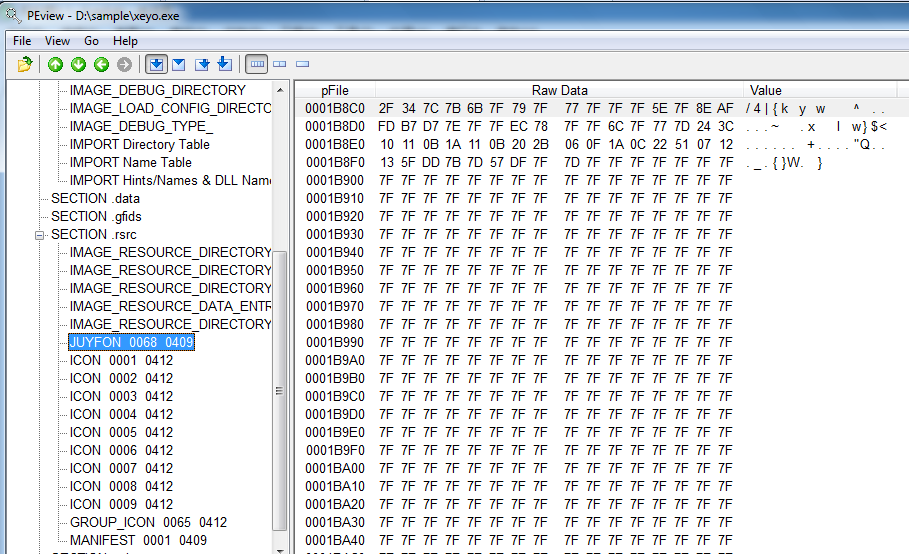This screenshot has width=909, height=554.
Task: Select SECTION .data in the tree
Action: (x=95, y=198)
